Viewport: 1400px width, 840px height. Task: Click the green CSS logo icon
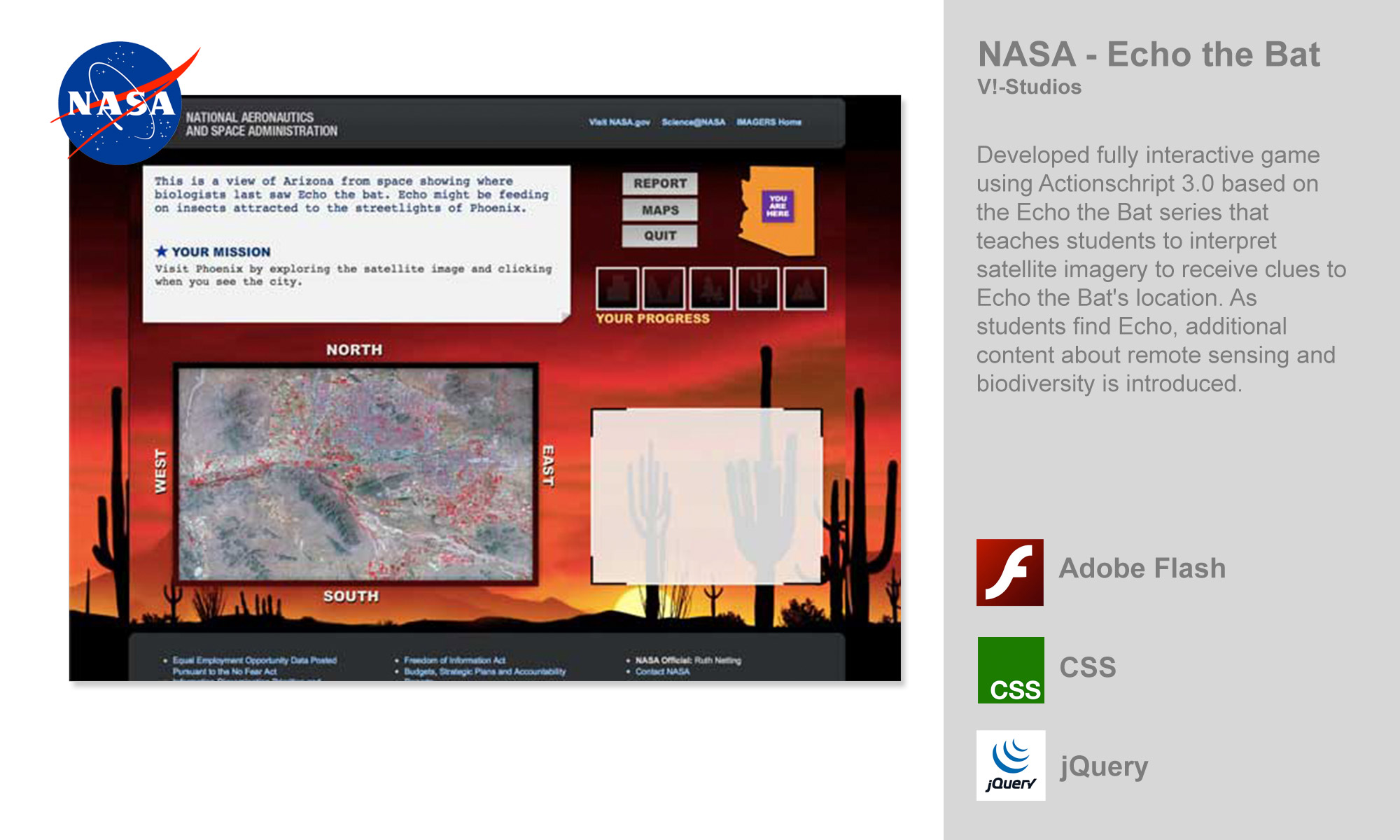coord(1011,670)
